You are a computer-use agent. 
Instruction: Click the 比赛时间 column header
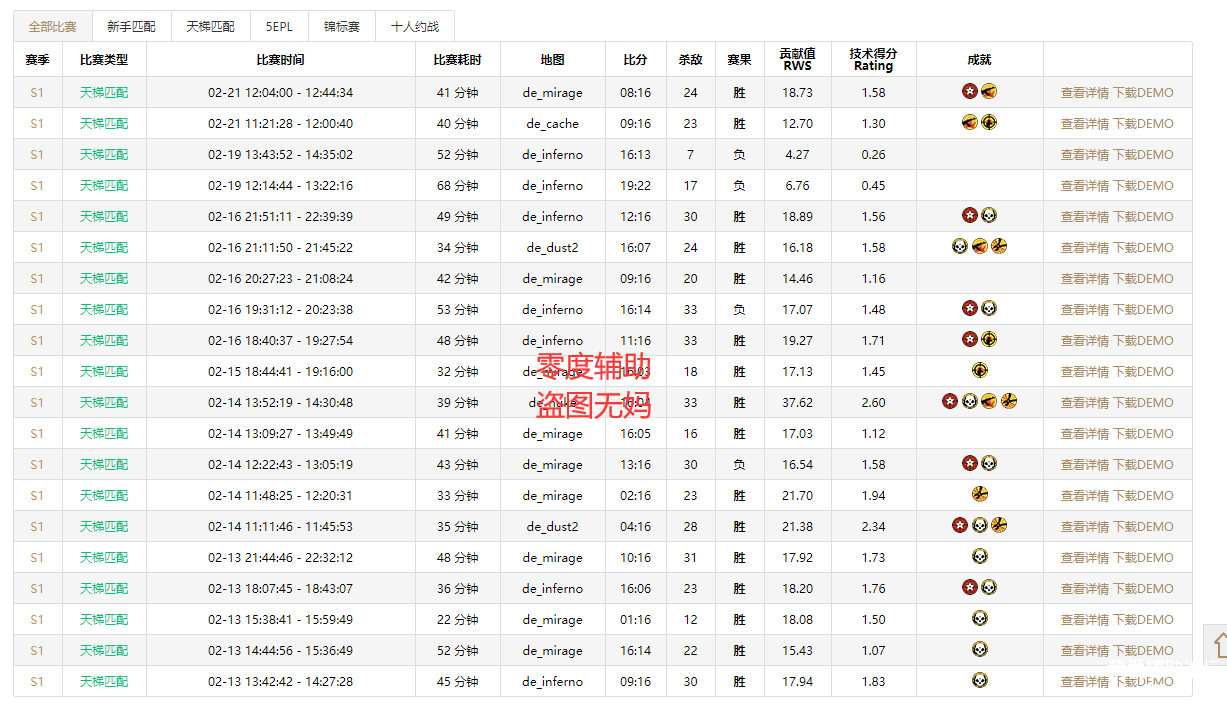click(281, 60)
